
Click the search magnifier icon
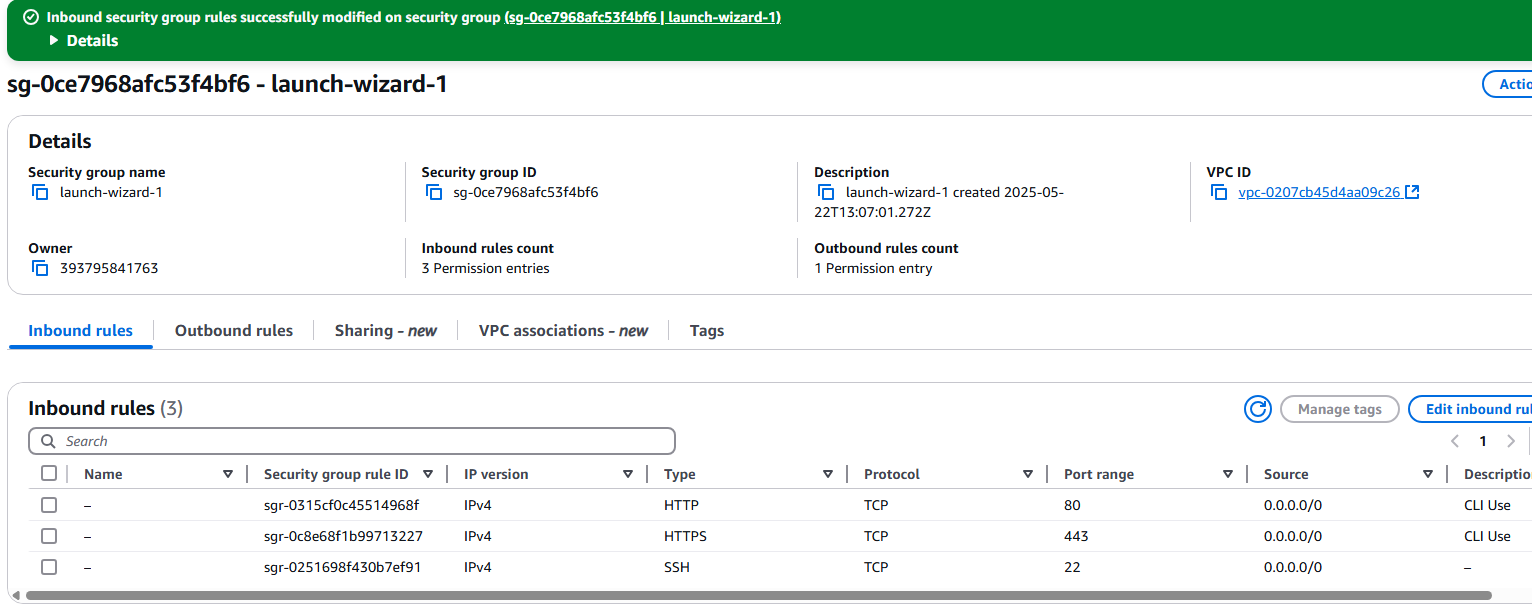click(x=48, y=441)
